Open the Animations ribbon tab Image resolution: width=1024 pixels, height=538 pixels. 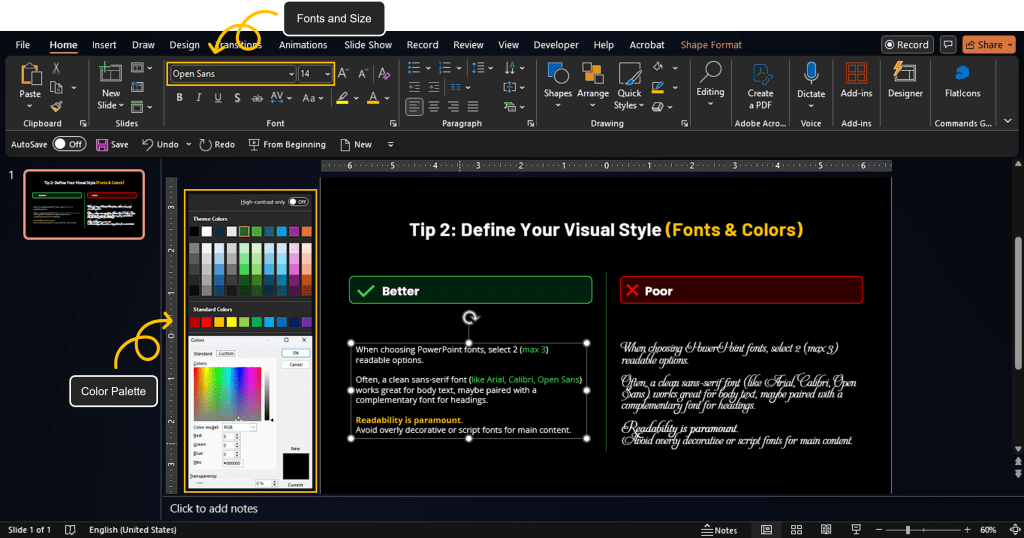coord(303,45)
